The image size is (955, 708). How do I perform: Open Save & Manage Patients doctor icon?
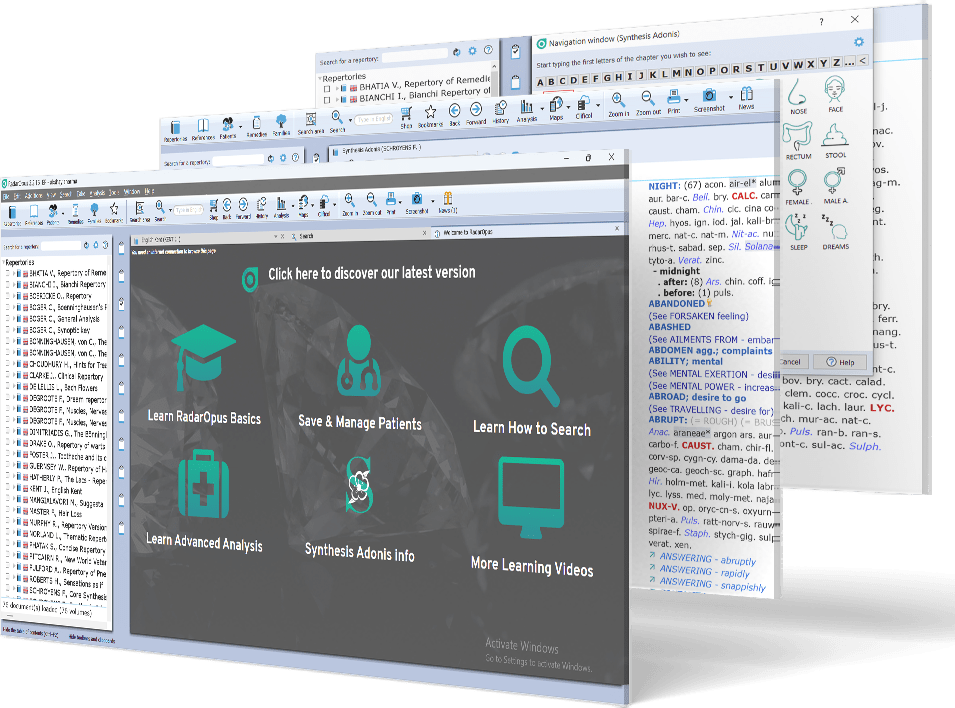click(359, 361)
